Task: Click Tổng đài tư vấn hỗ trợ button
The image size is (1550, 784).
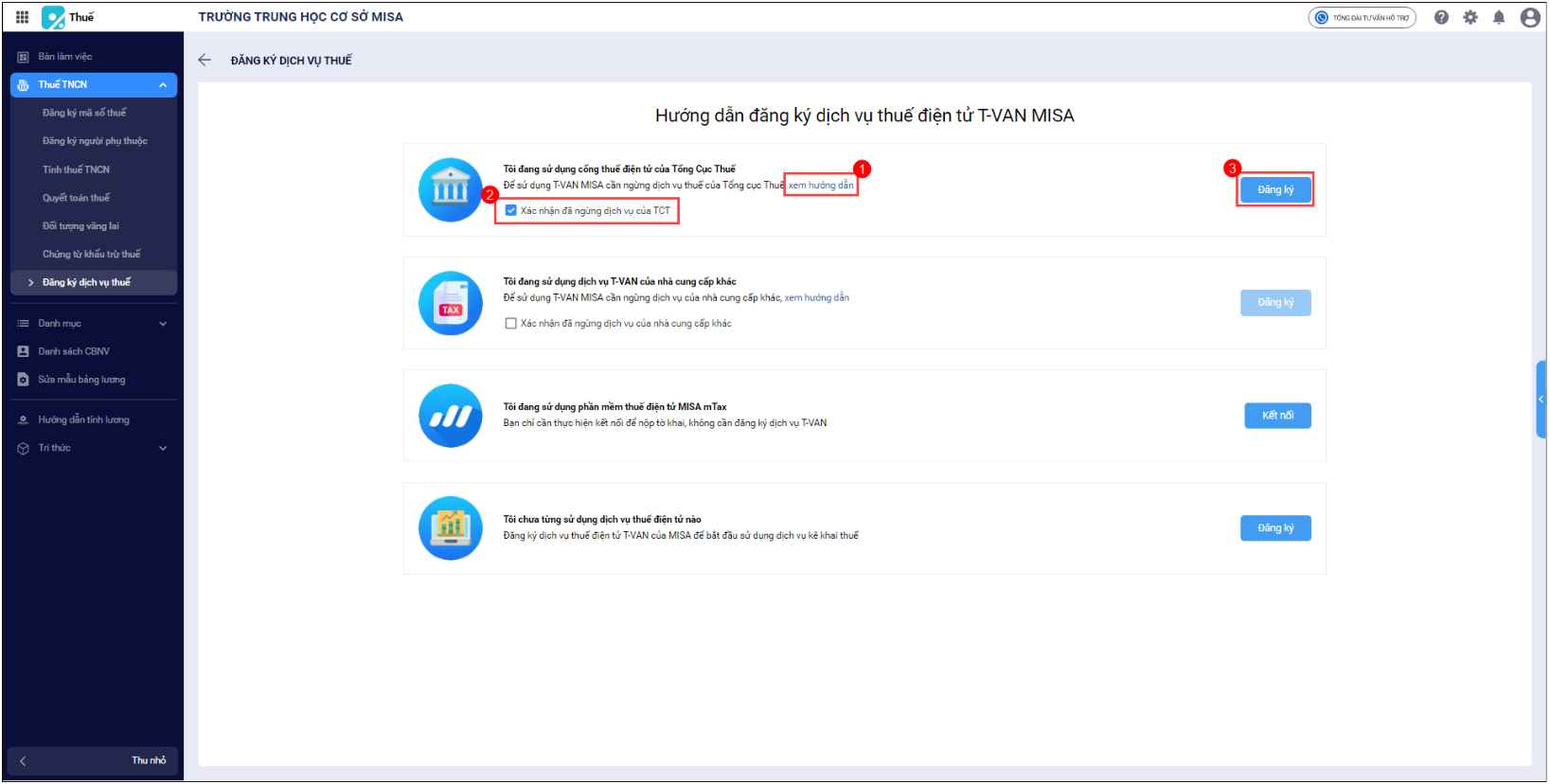Action: [x=1362, y=17]
